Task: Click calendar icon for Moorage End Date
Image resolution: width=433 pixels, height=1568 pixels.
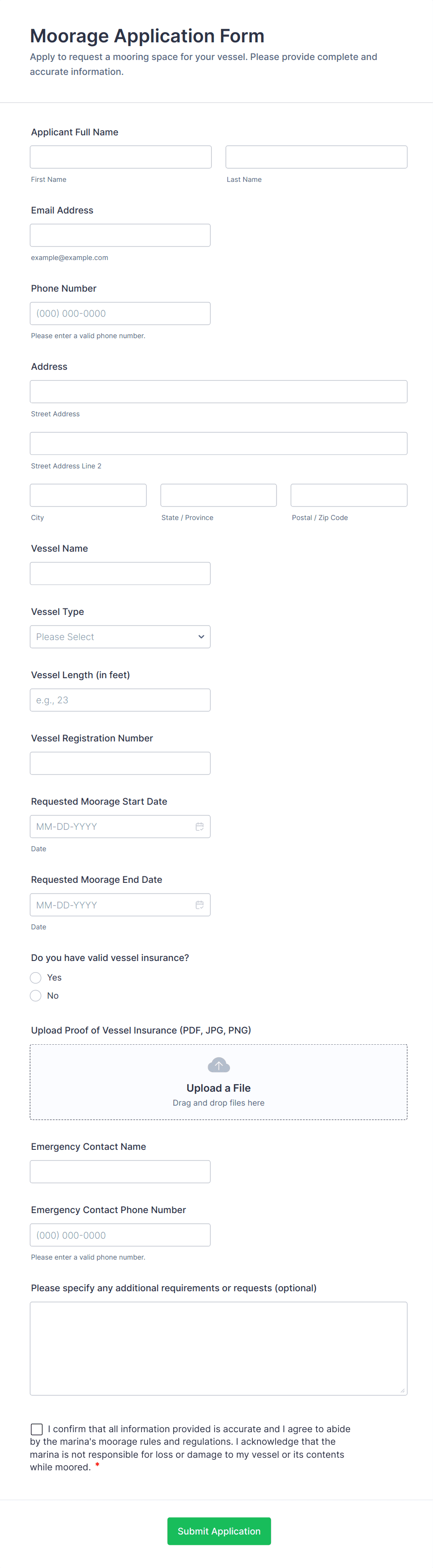Action: pos(199,905)
